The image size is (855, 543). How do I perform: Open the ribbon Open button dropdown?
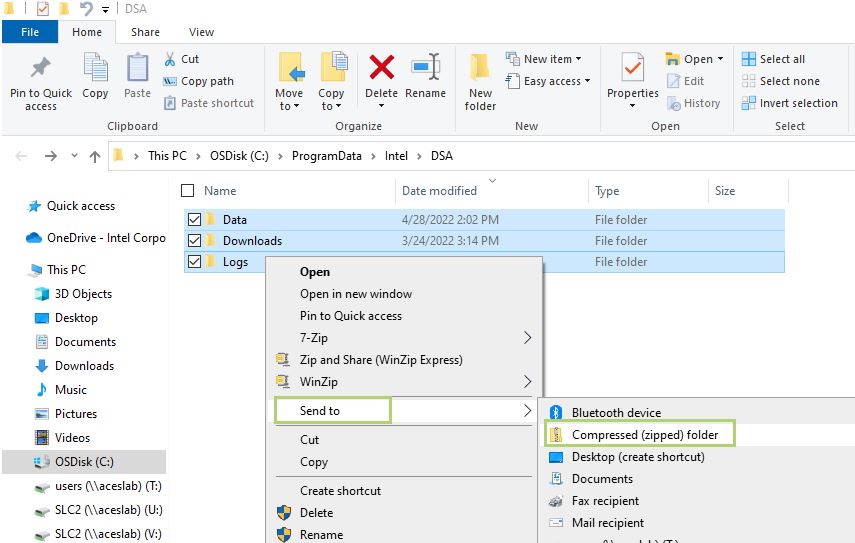[720, 59]
